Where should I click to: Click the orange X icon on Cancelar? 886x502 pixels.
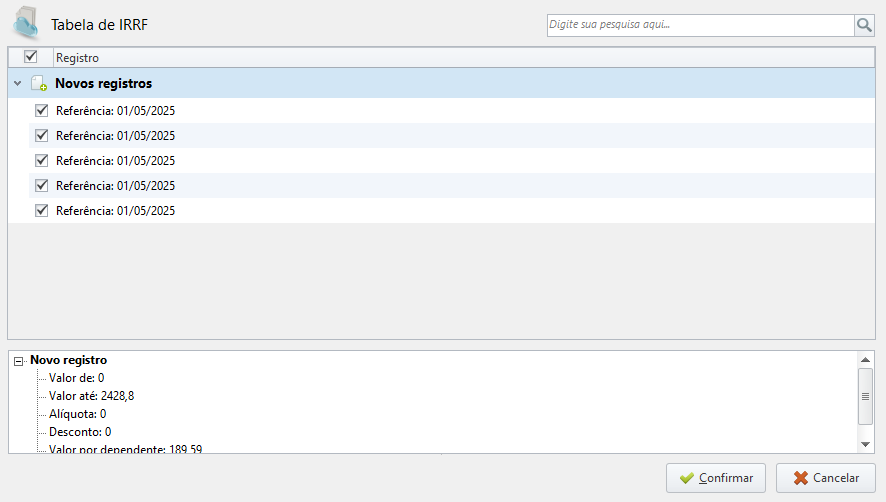pos(801,478)
